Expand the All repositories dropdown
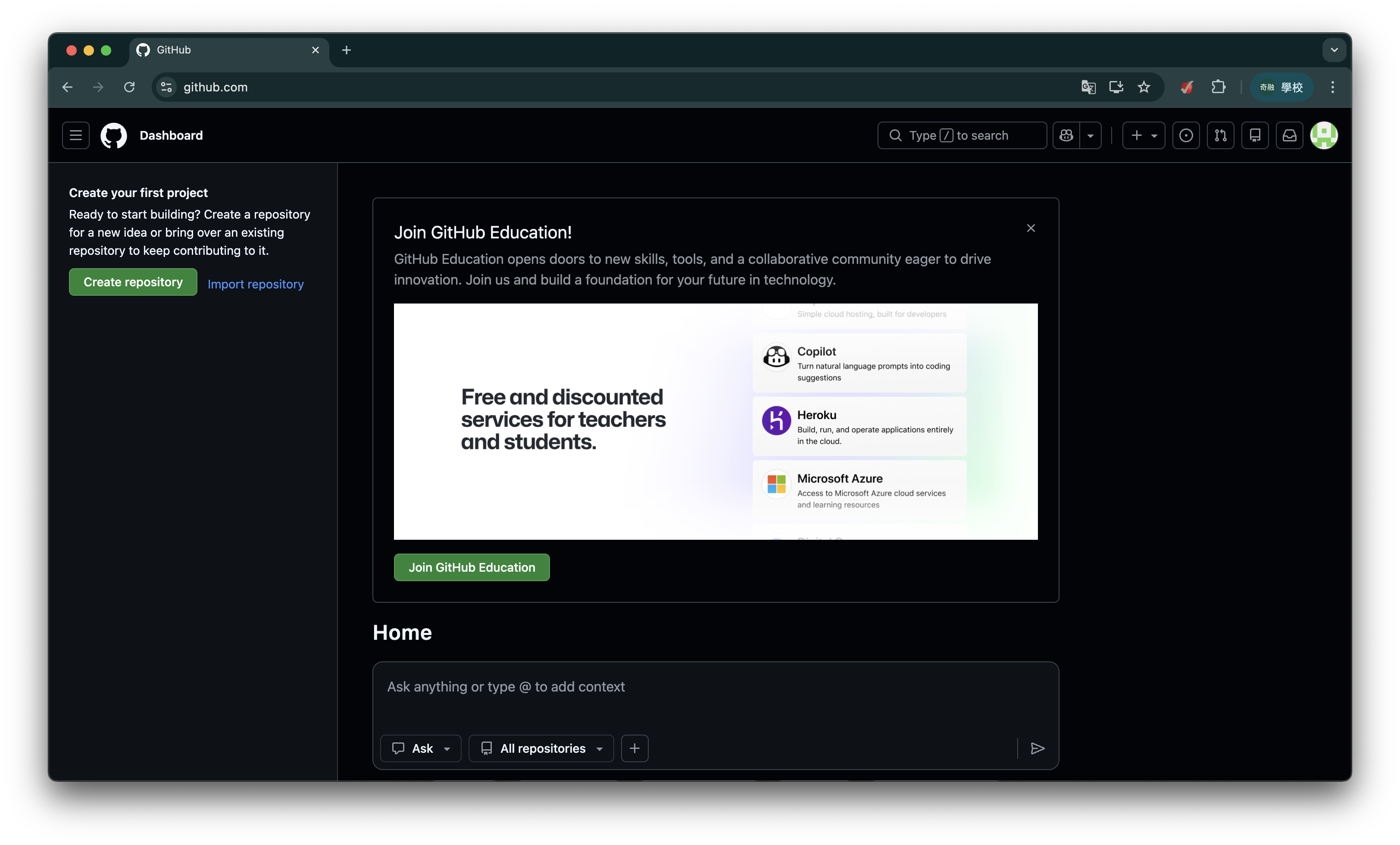This screenshot has height=845, width=1400. pos(541,748)
